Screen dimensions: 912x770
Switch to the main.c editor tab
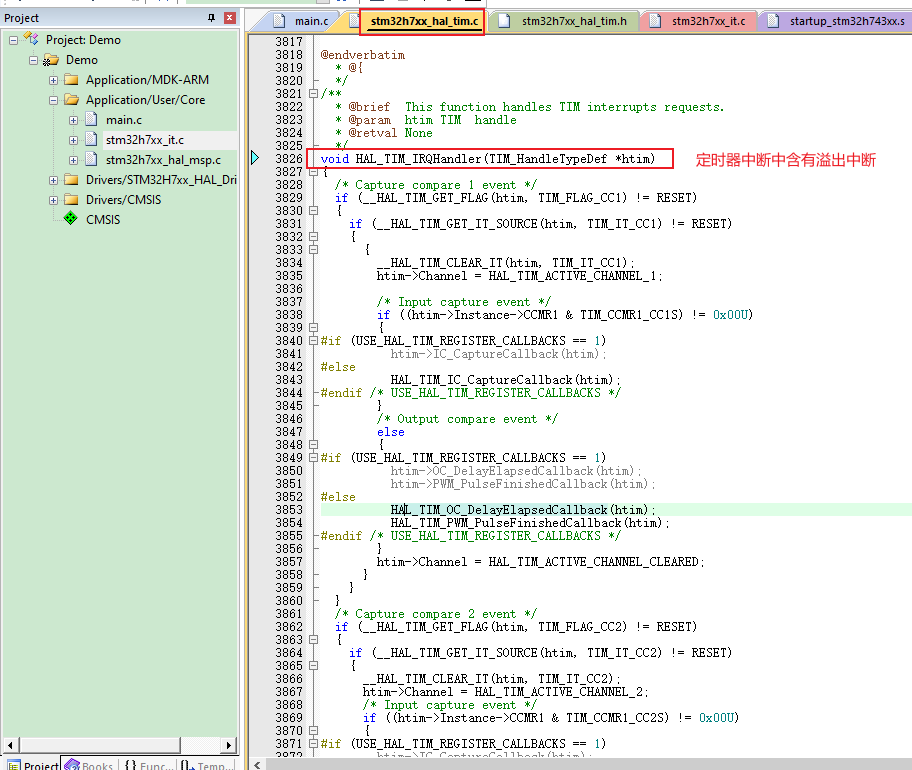coord(302,21)
